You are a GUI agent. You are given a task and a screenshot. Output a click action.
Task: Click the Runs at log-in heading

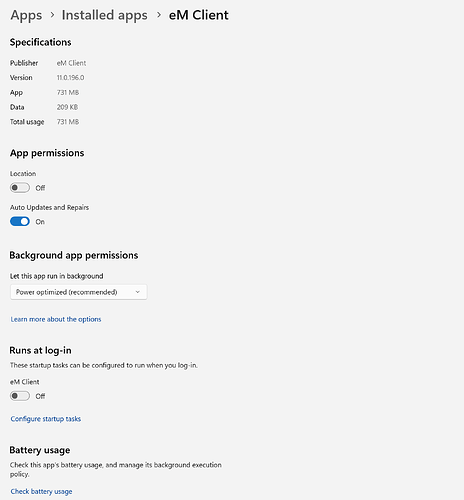pos(40,350)
